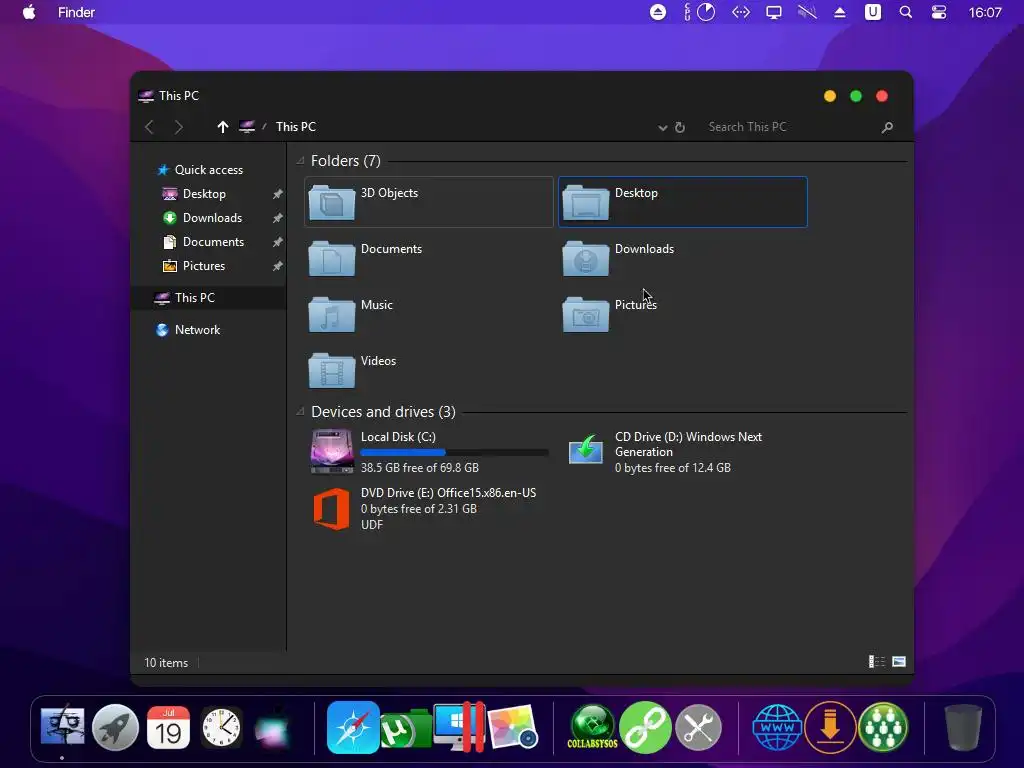Open the Documents folder in main pane

pyautogui.click(x=428, y=258)
